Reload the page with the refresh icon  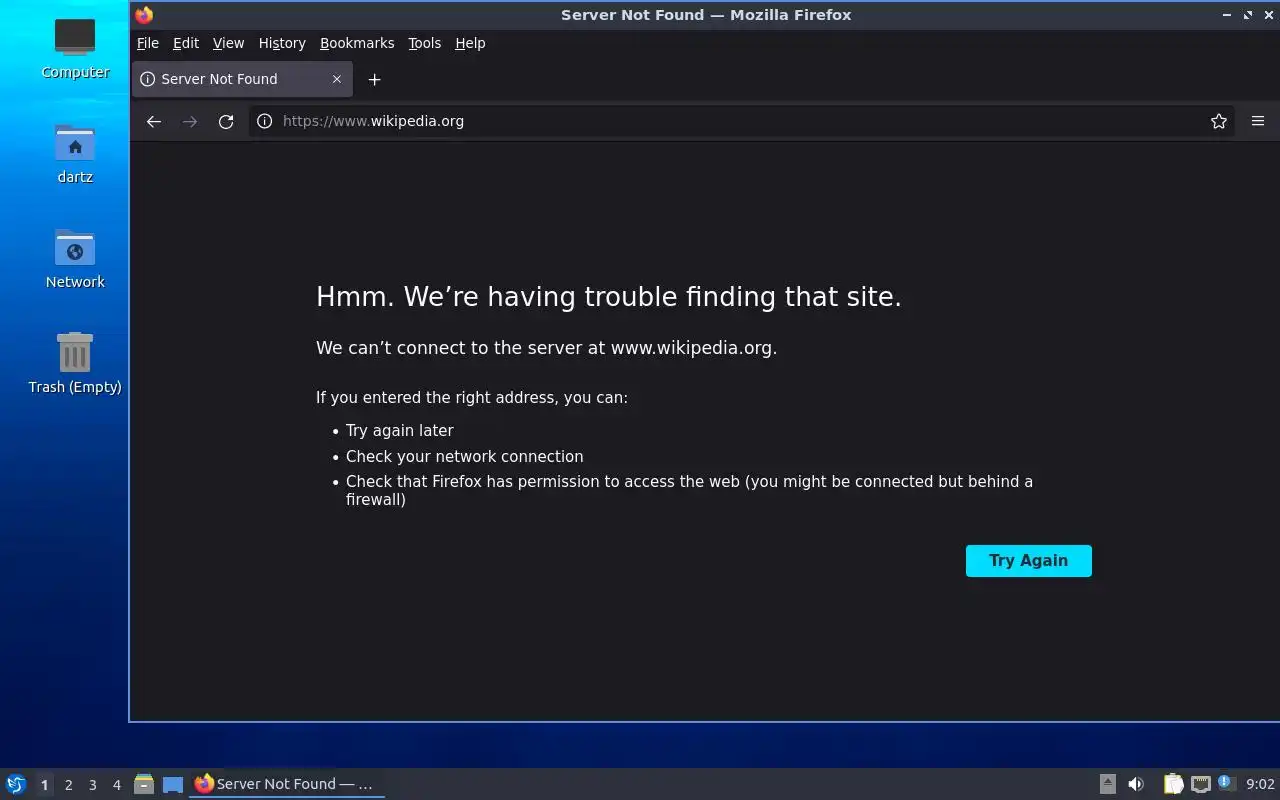pyautogui.click(x=226, y=121)
